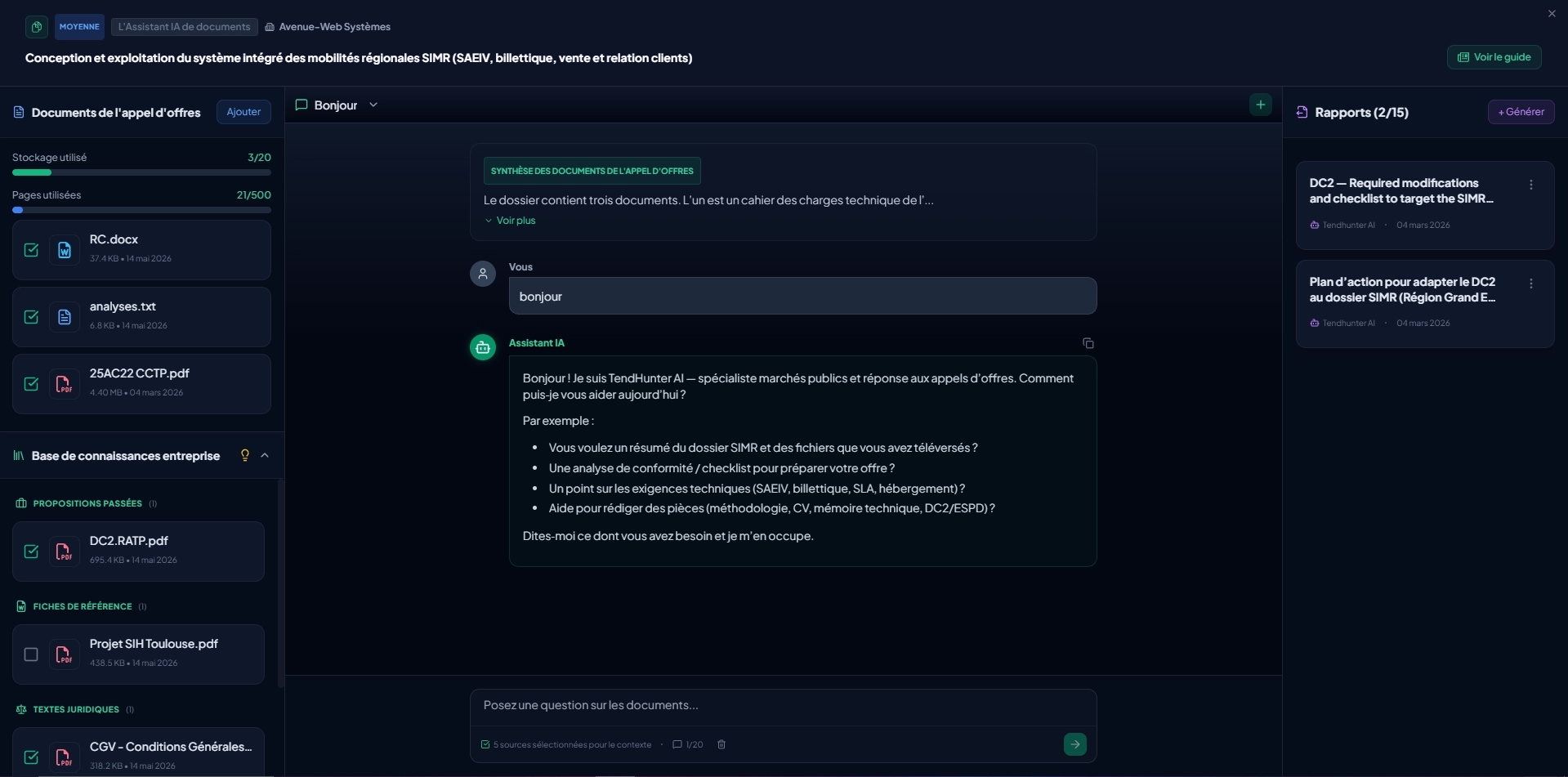Click the chat bubble icon beside Bonjour
Viewport: 1568px width, 777px height.
(x=302, y=105)
